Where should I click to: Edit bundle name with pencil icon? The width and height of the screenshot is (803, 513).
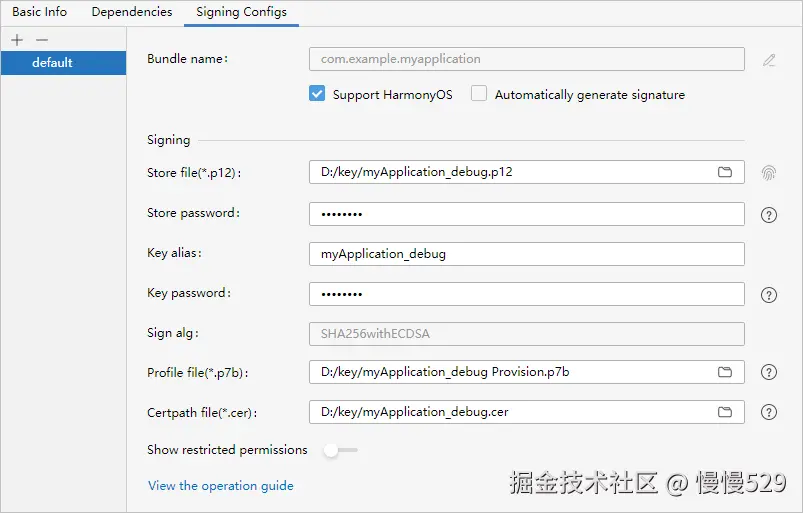[769, 60]
